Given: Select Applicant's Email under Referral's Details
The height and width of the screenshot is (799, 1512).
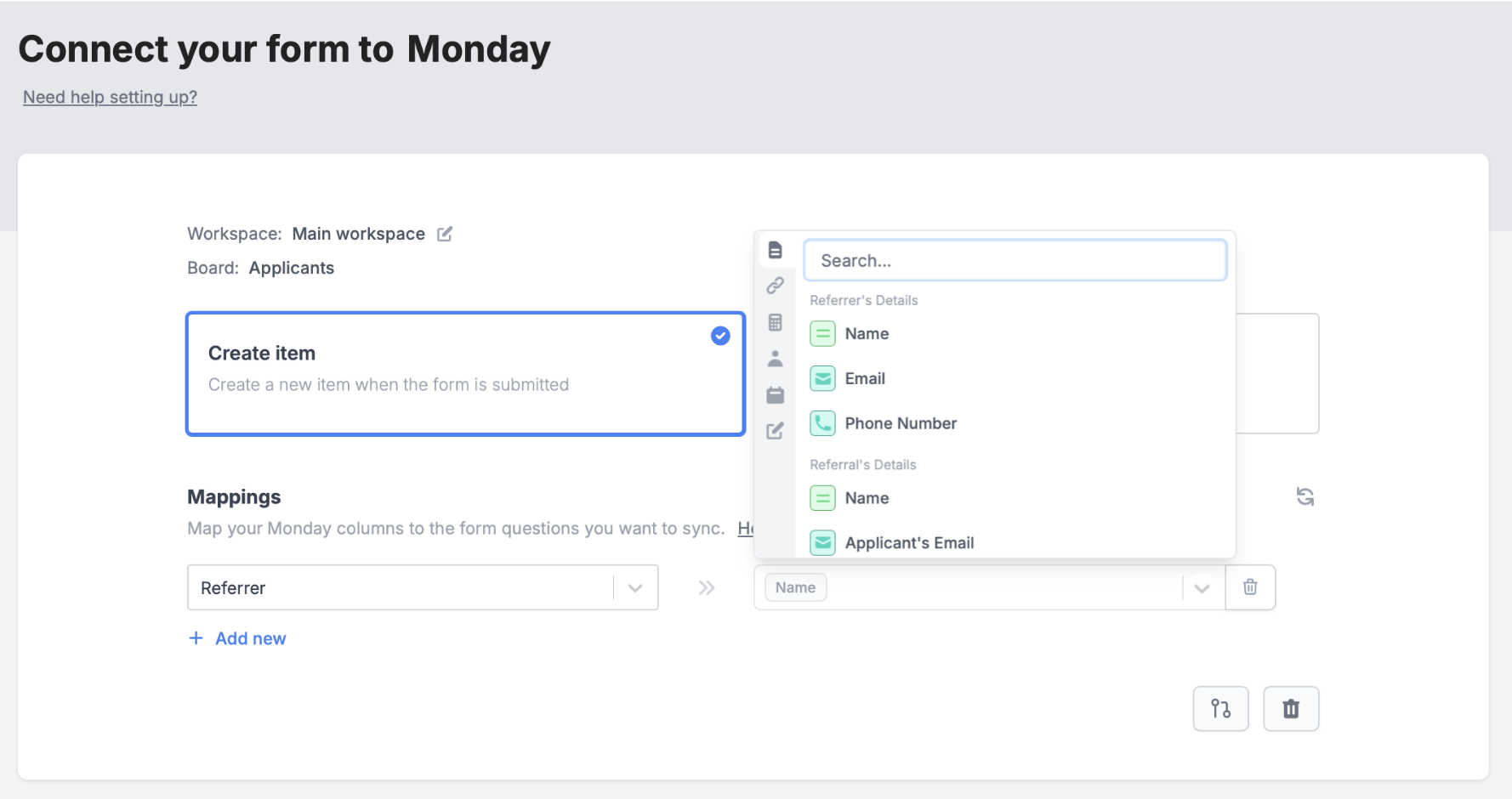Looking at the screenshot, I should [908, 542].
